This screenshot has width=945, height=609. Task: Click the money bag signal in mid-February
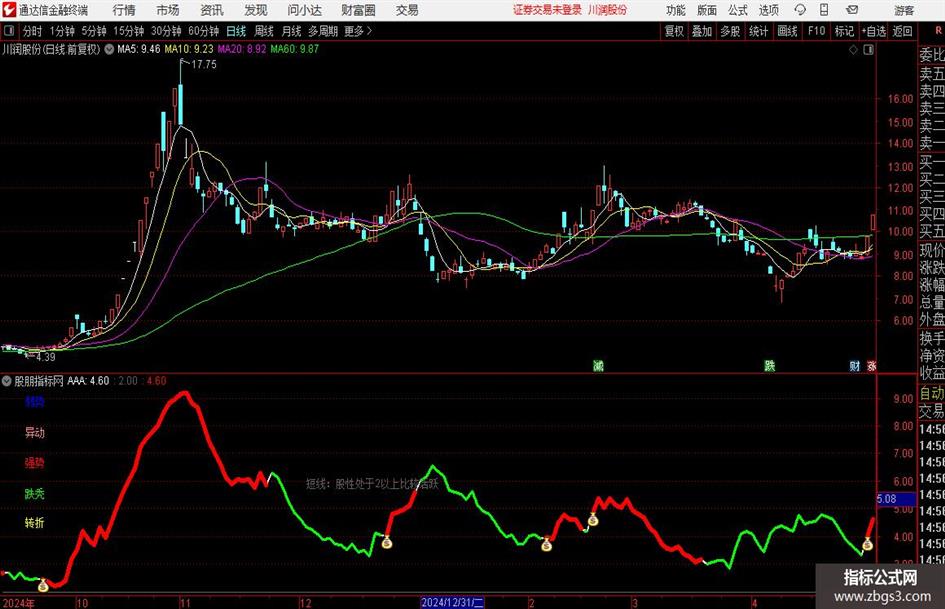click(593, 519)
